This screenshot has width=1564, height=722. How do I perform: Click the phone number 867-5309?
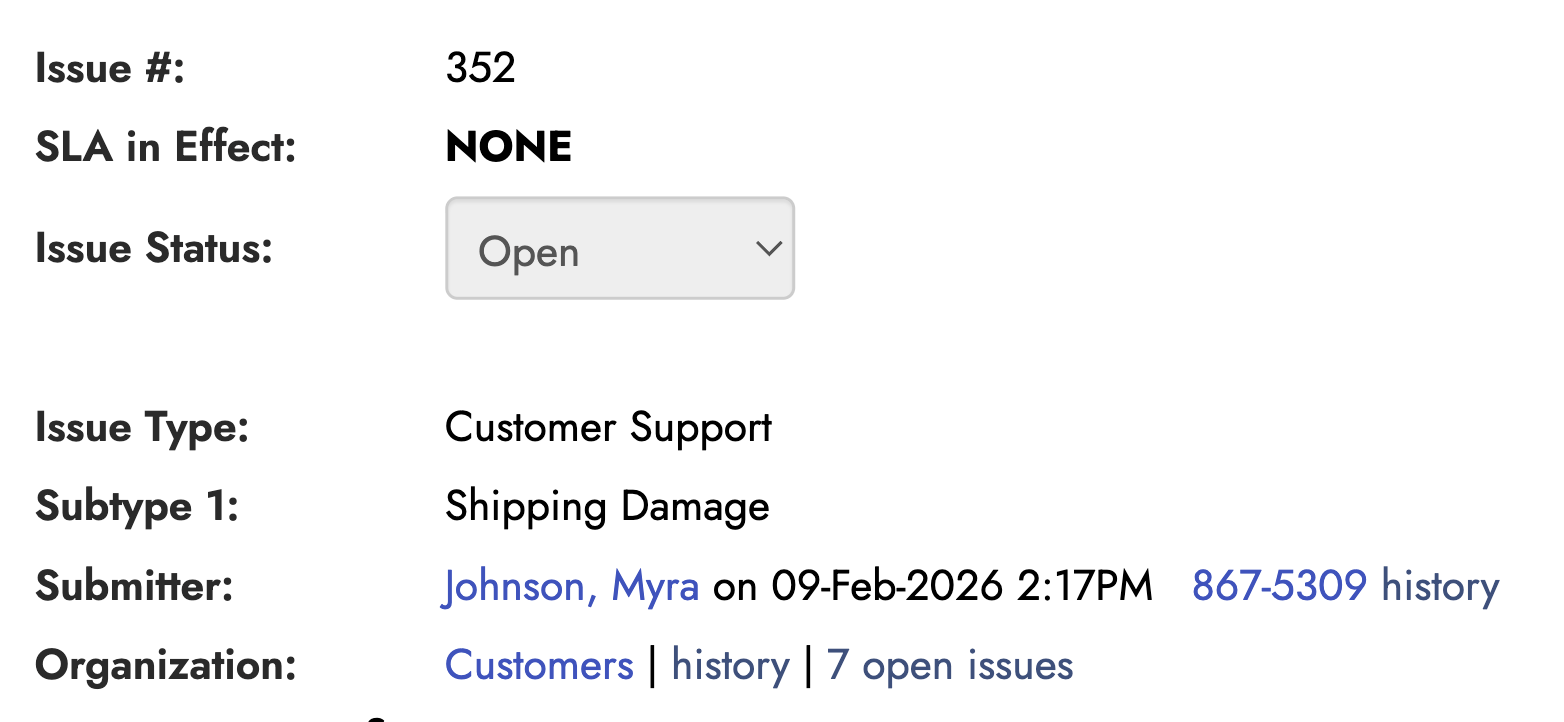coord(1278,586)
